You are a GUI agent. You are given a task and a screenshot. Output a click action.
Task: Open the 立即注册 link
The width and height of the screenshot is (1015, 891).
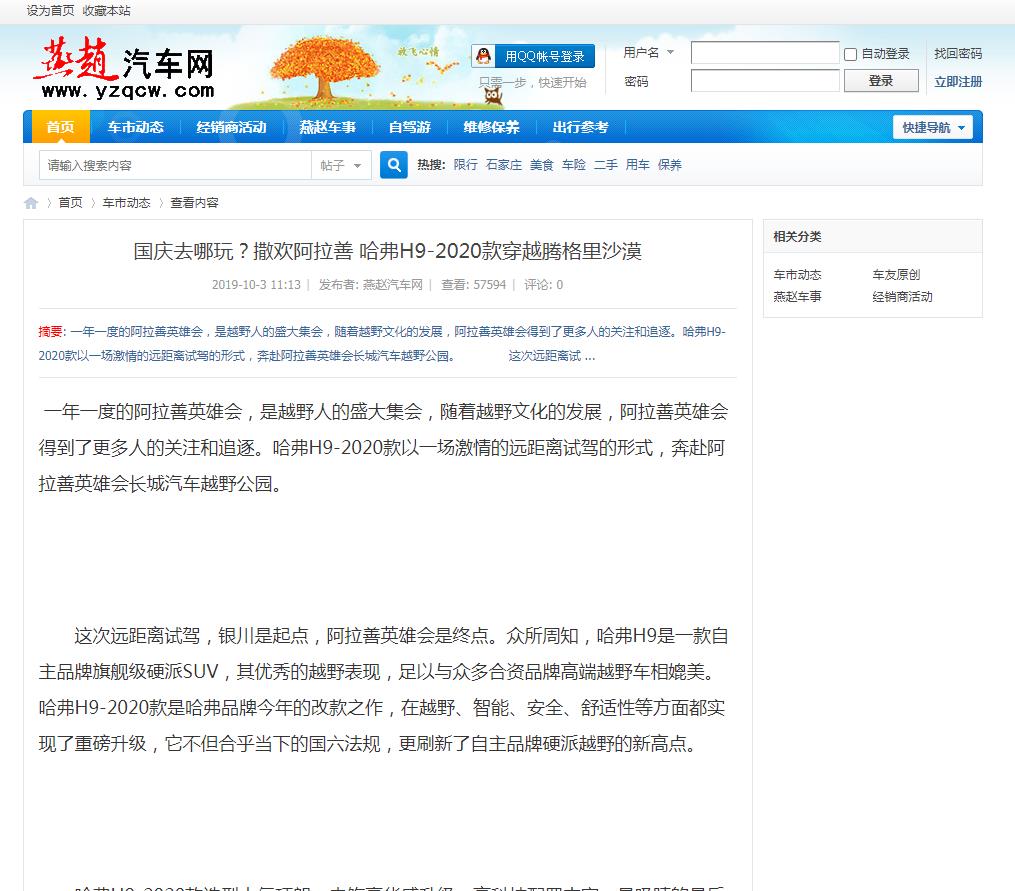[x=958, y=82]
